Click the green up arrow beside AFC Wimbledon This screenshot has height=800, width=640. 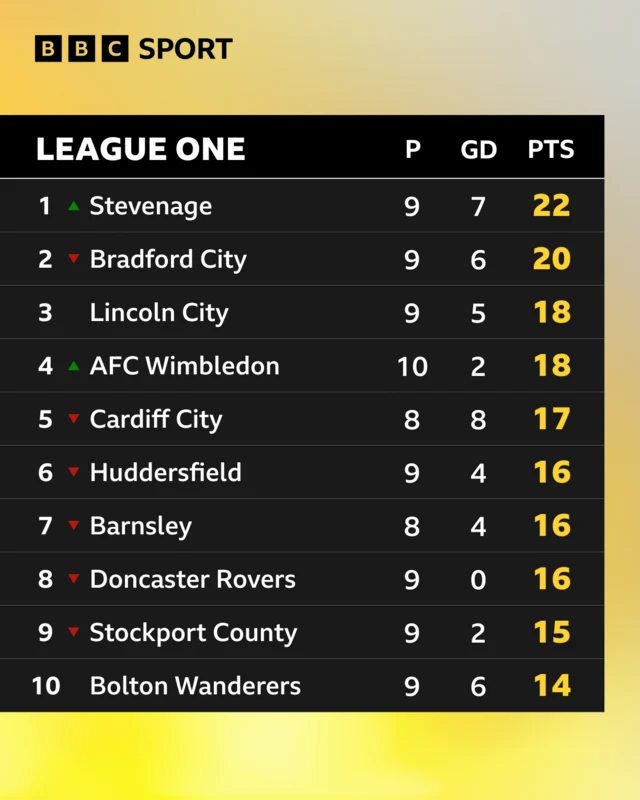click(x=73, y=366)
